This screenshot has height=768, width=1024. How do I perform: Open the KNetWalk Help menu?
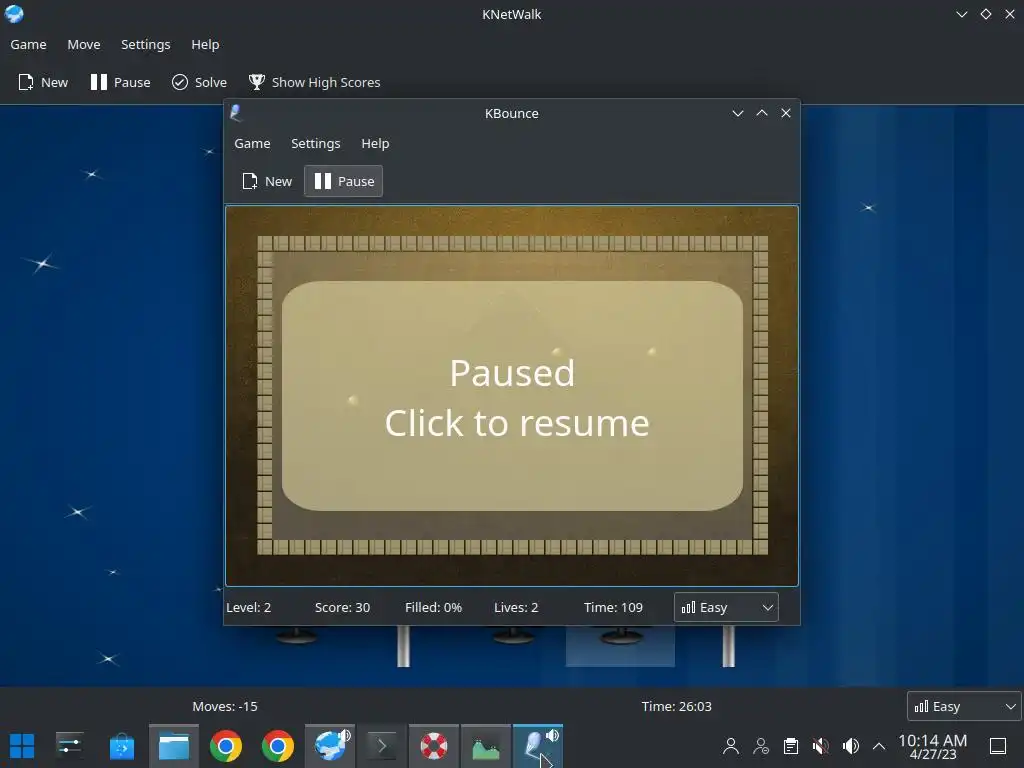pos(205,44)
